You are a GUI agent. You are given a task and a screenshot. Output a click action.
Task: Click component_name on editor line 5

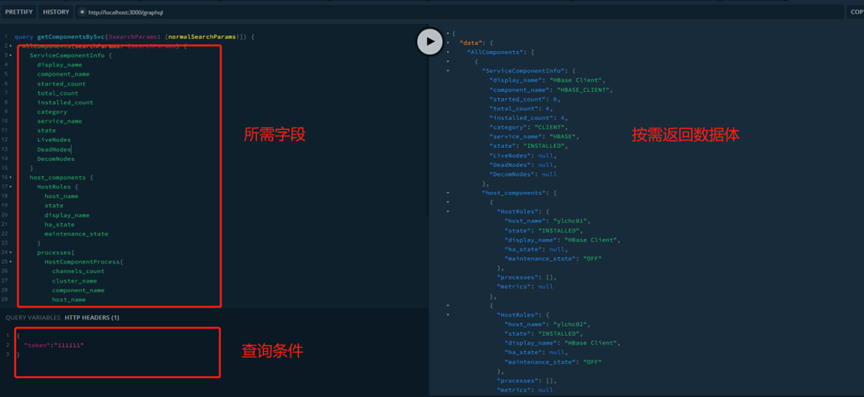[63, 74]
